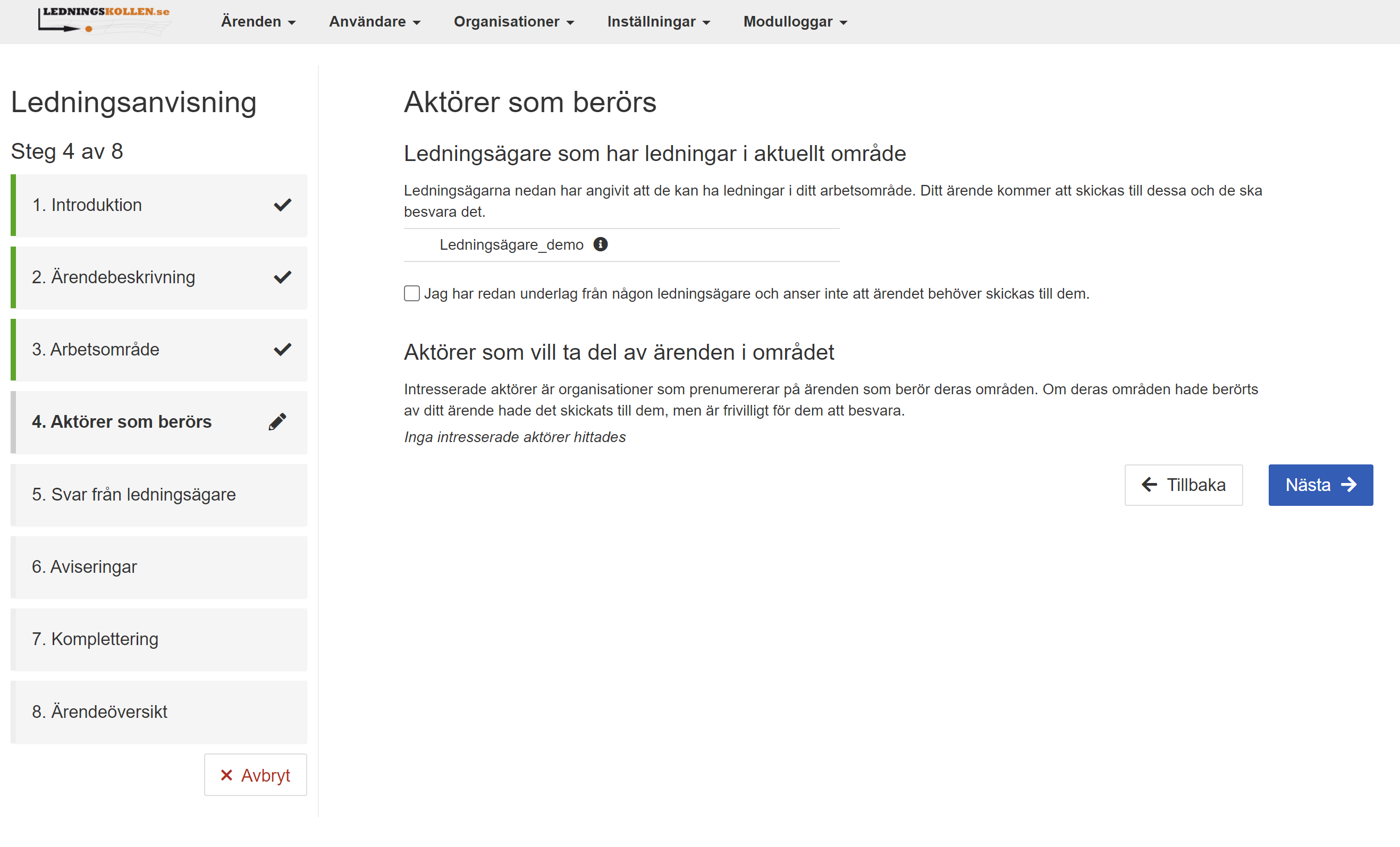1400x847 pixels.
Task: Expand the Användare dropdown
Action: click(374, 22)
